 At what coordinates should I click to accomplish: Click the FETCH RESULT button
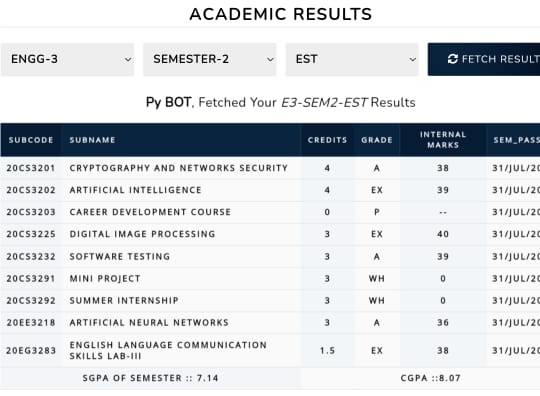(x=484, y=59)
